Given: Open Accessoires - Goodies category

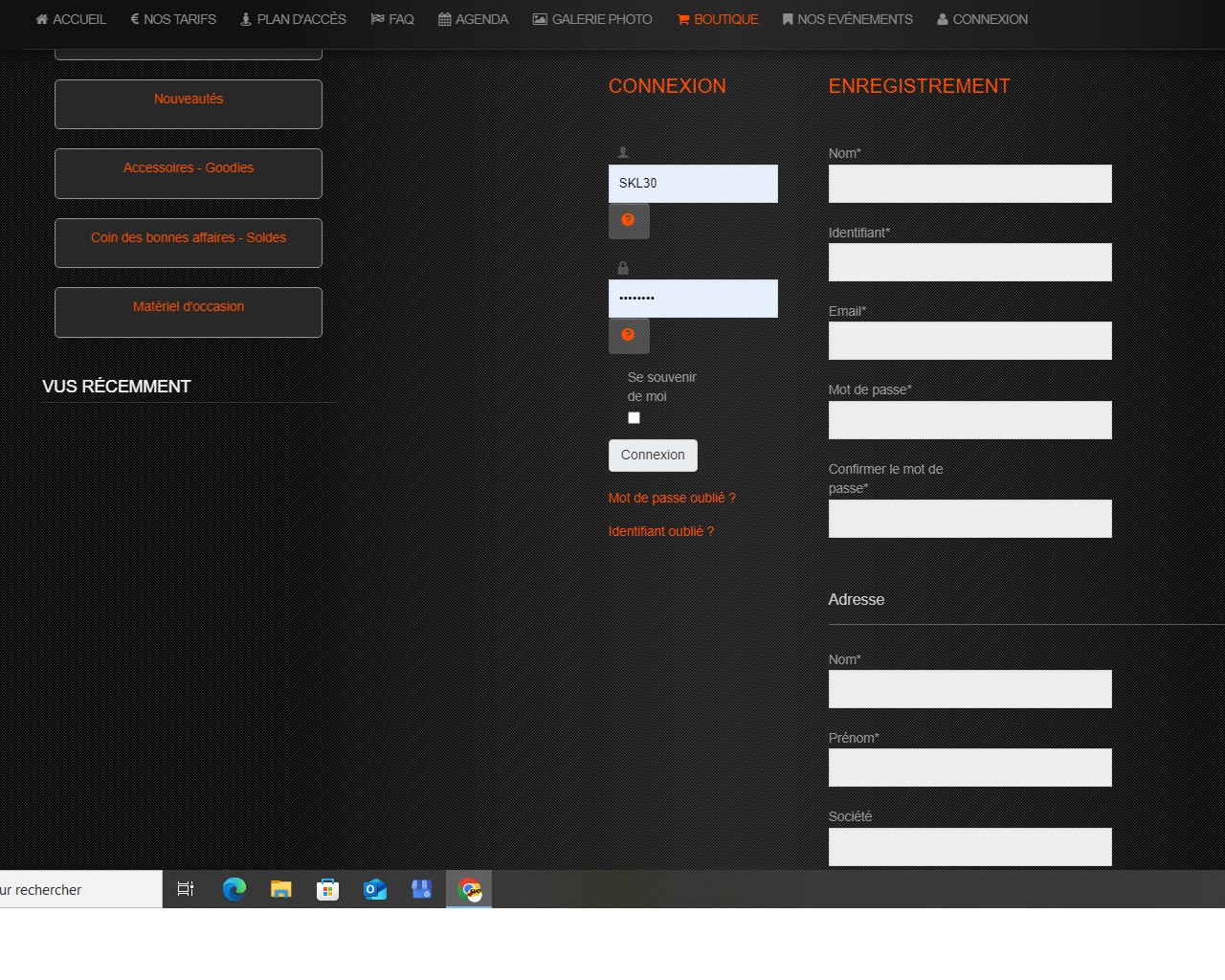Looking at the screenshot, I should click(x=189, y=173).
